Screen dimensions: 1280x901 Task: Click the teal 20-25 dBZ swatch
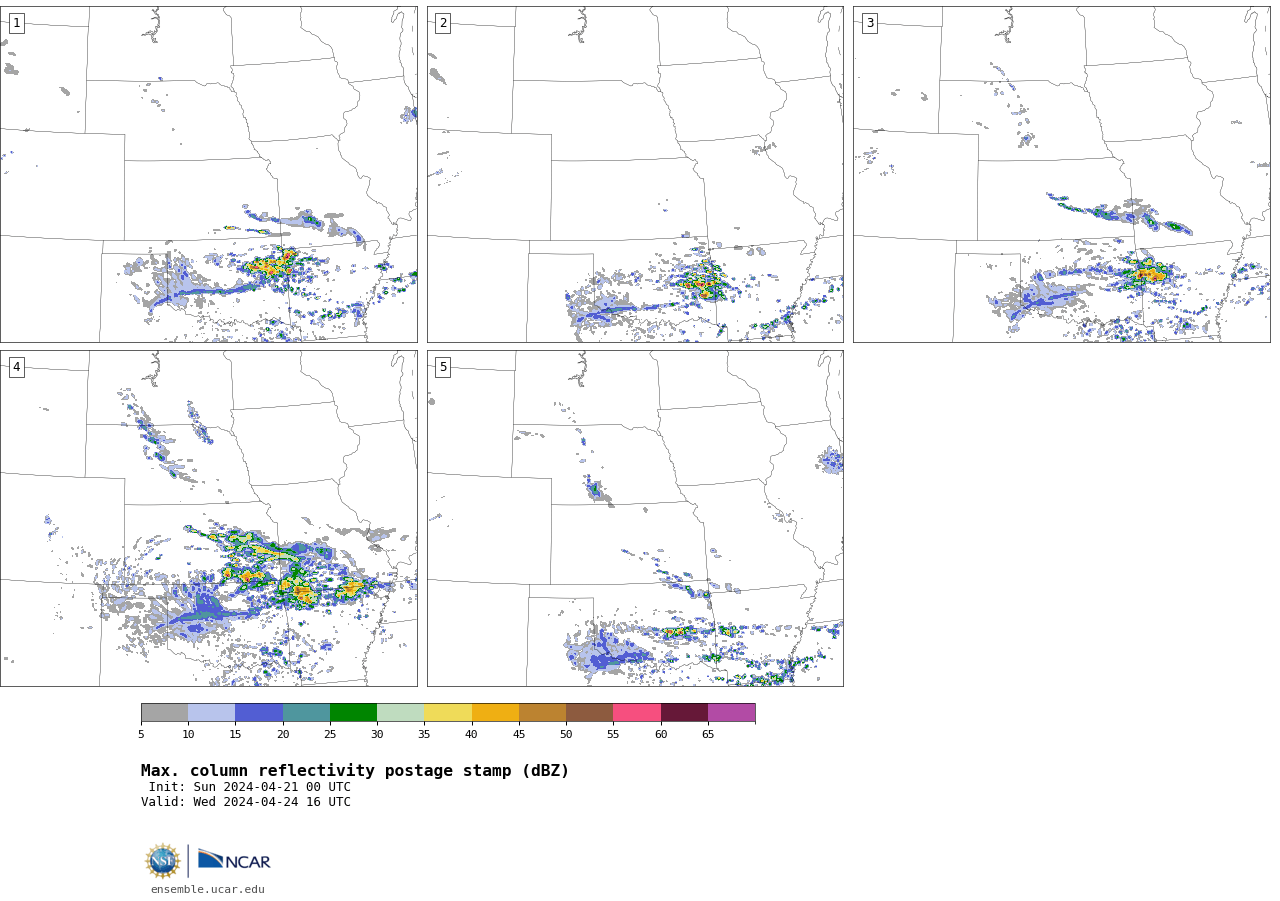tap(306, 712)
